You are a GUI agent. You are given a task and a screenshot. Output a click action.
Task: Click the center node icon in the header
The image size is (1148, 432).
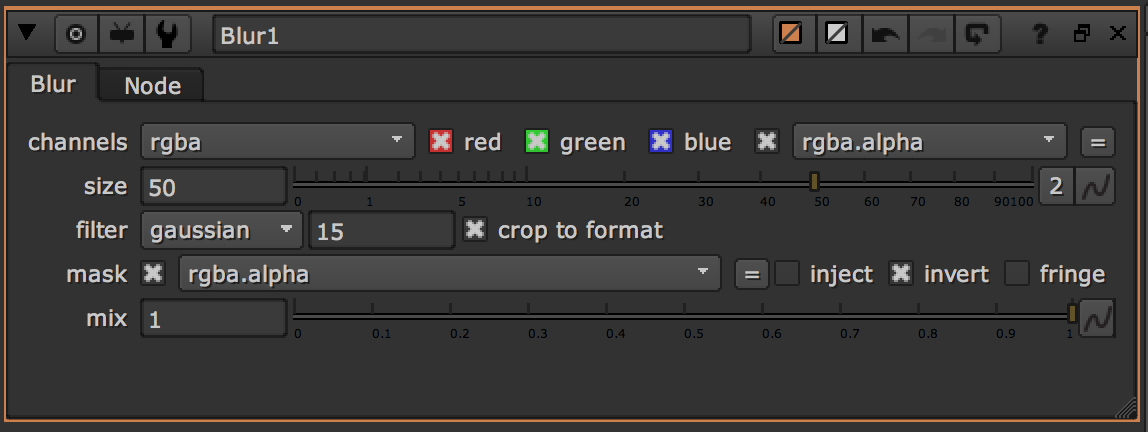point(76,35)
